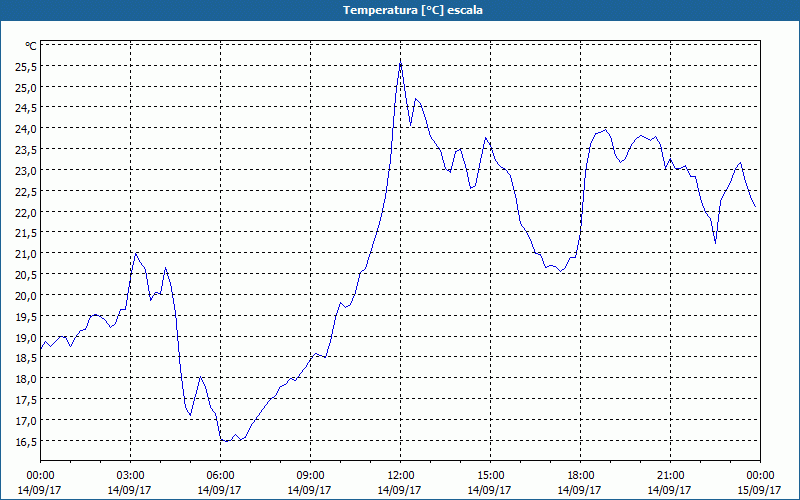Select the "09:00" time axis label

click(x=310, y=476)
